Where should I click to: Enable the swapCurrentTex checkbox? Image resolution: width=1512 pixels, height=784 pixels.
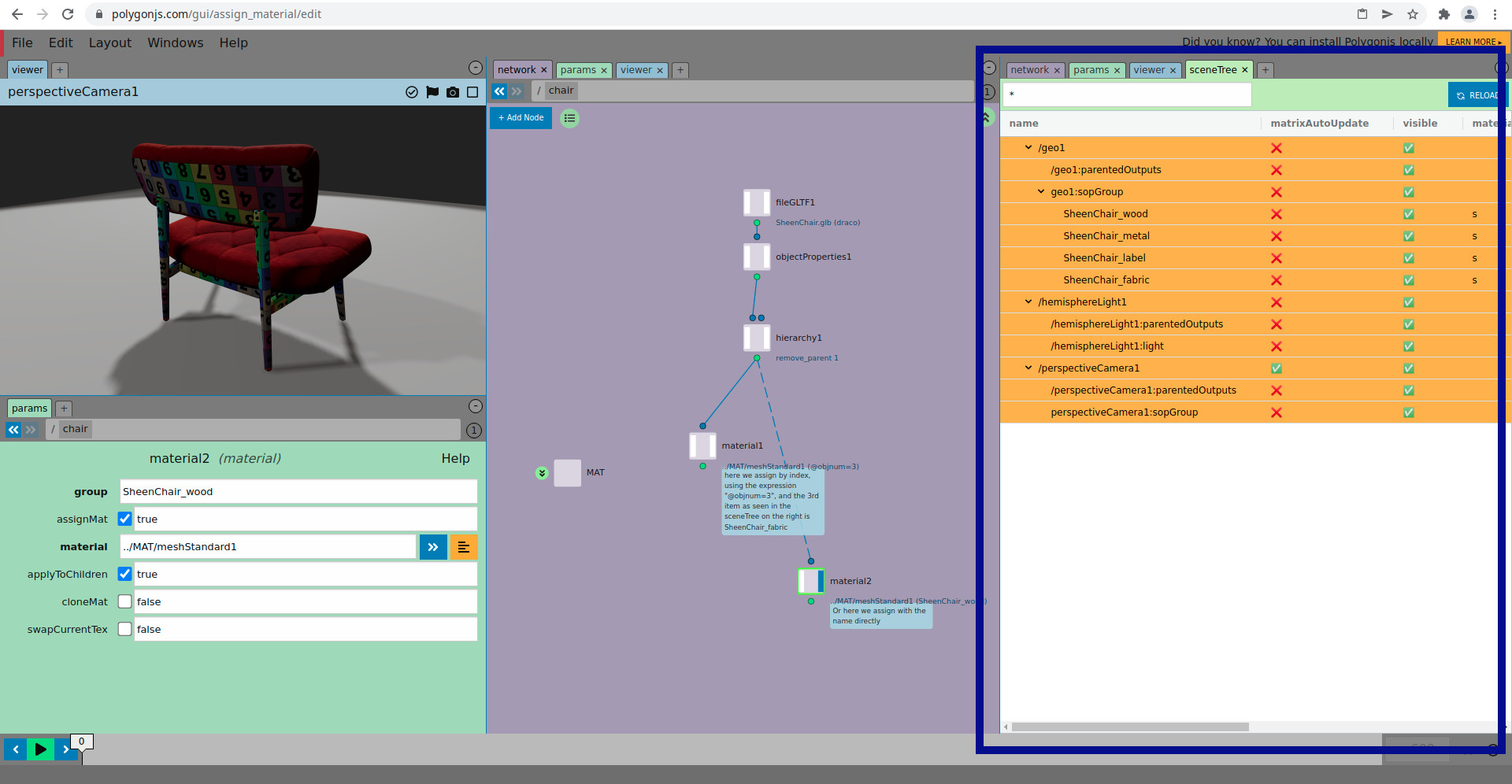click(124, 629)
